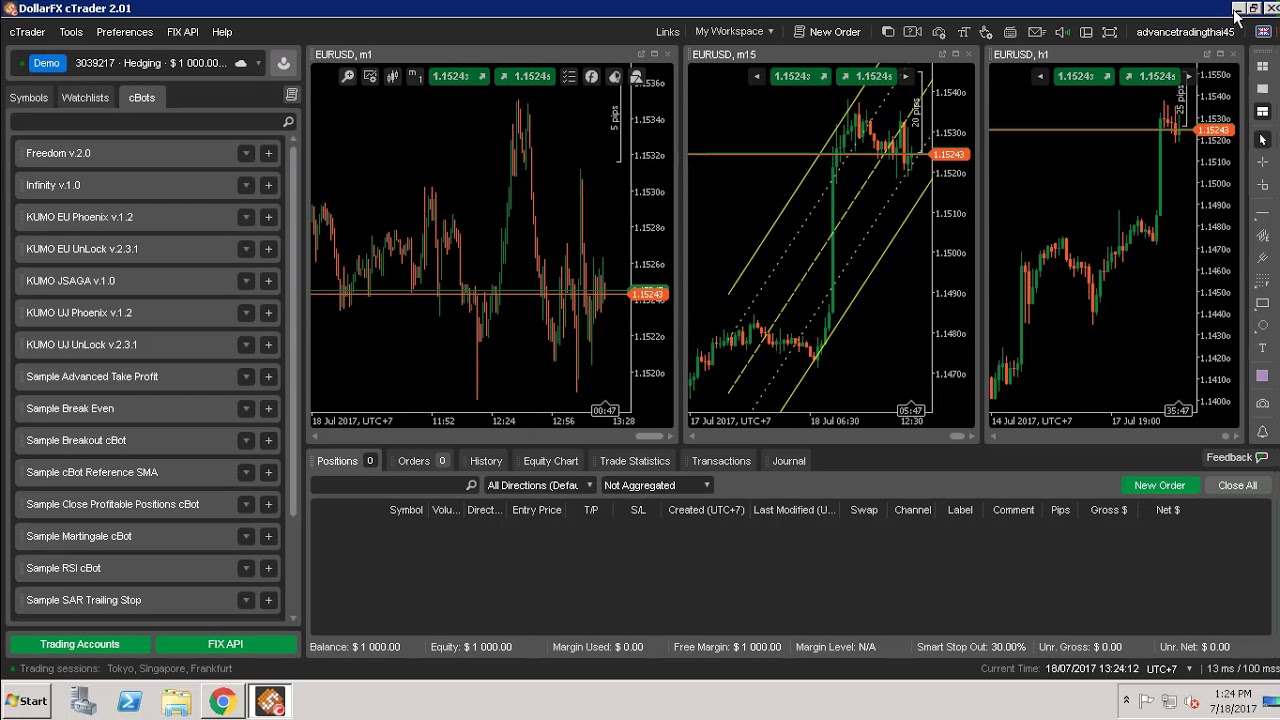This screenshot has width=1280, height=720.
Task: Open the cTrader menu
Action: pos(27,32)
